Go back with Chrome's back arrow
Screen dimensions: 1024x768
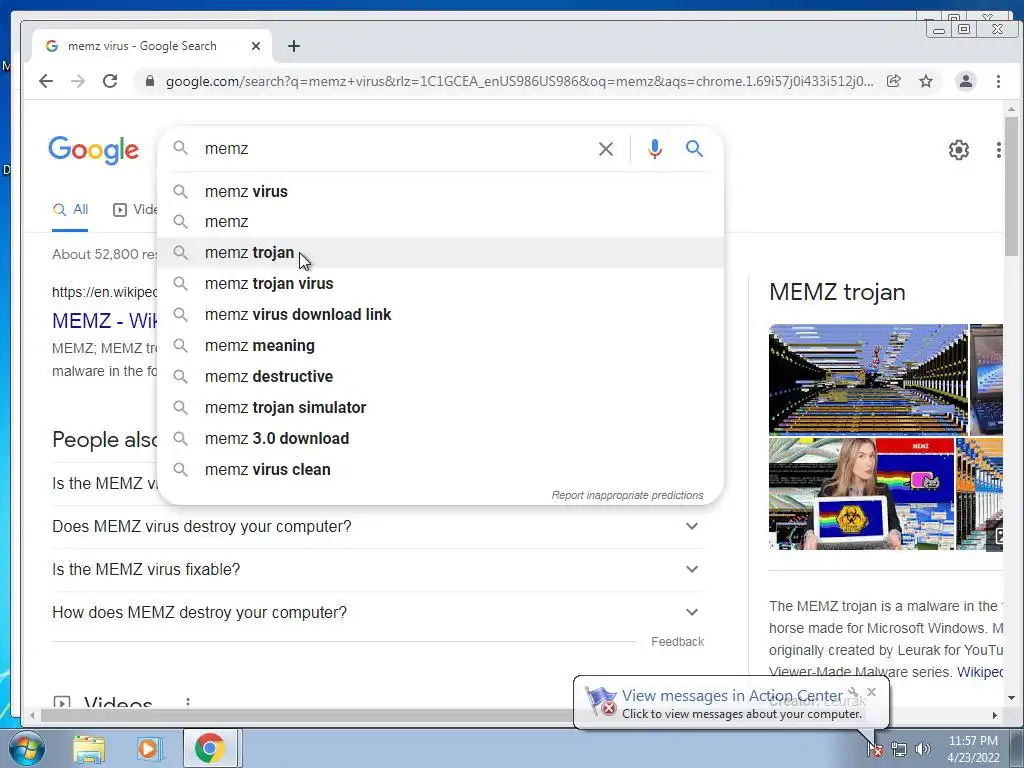point(46,81)
